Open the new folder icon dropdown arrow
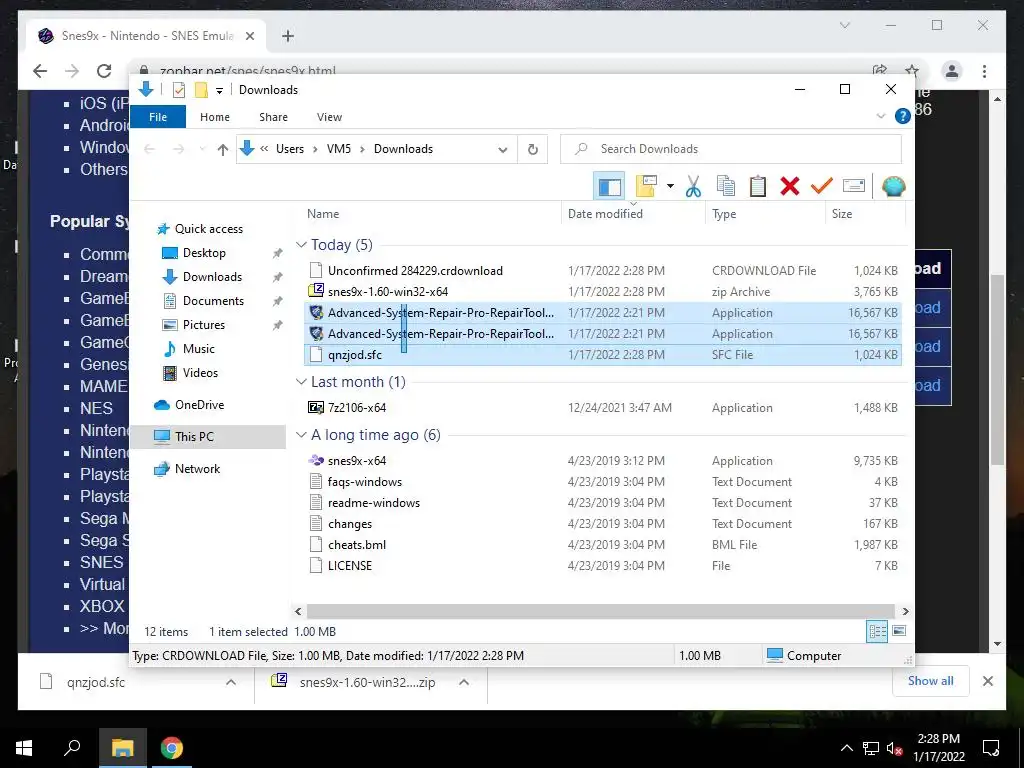Viewport: 1024px width, 768px height. coord(670,187)
